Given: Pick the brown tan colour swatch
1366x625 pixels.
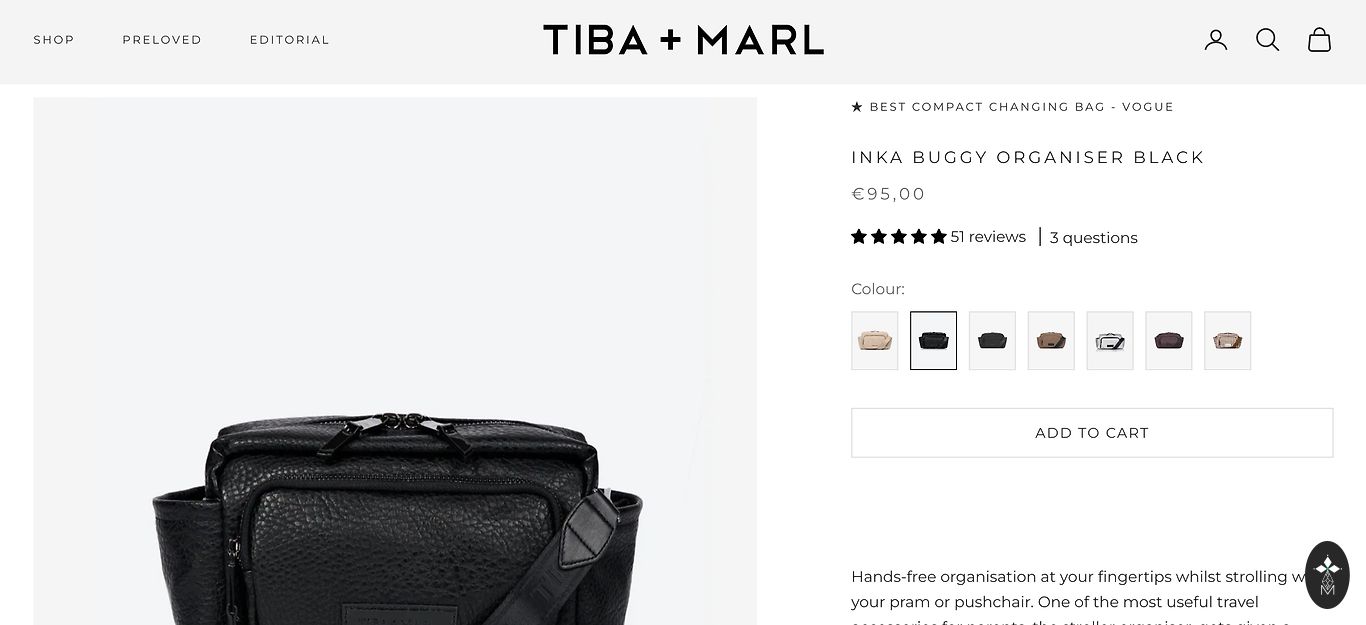Looking at the screenshot, I should (1052, 341).
